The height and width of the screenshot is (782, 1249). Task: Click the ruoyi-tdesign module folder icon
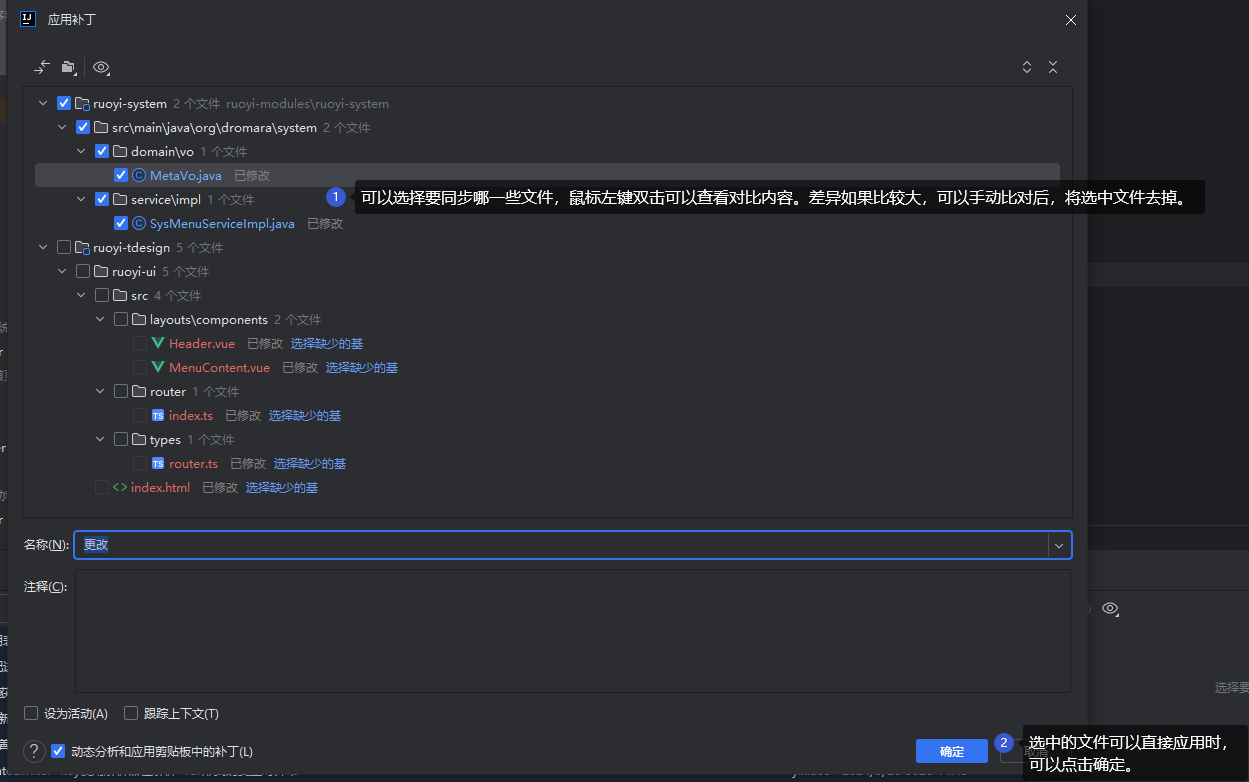tap(83, 247)
